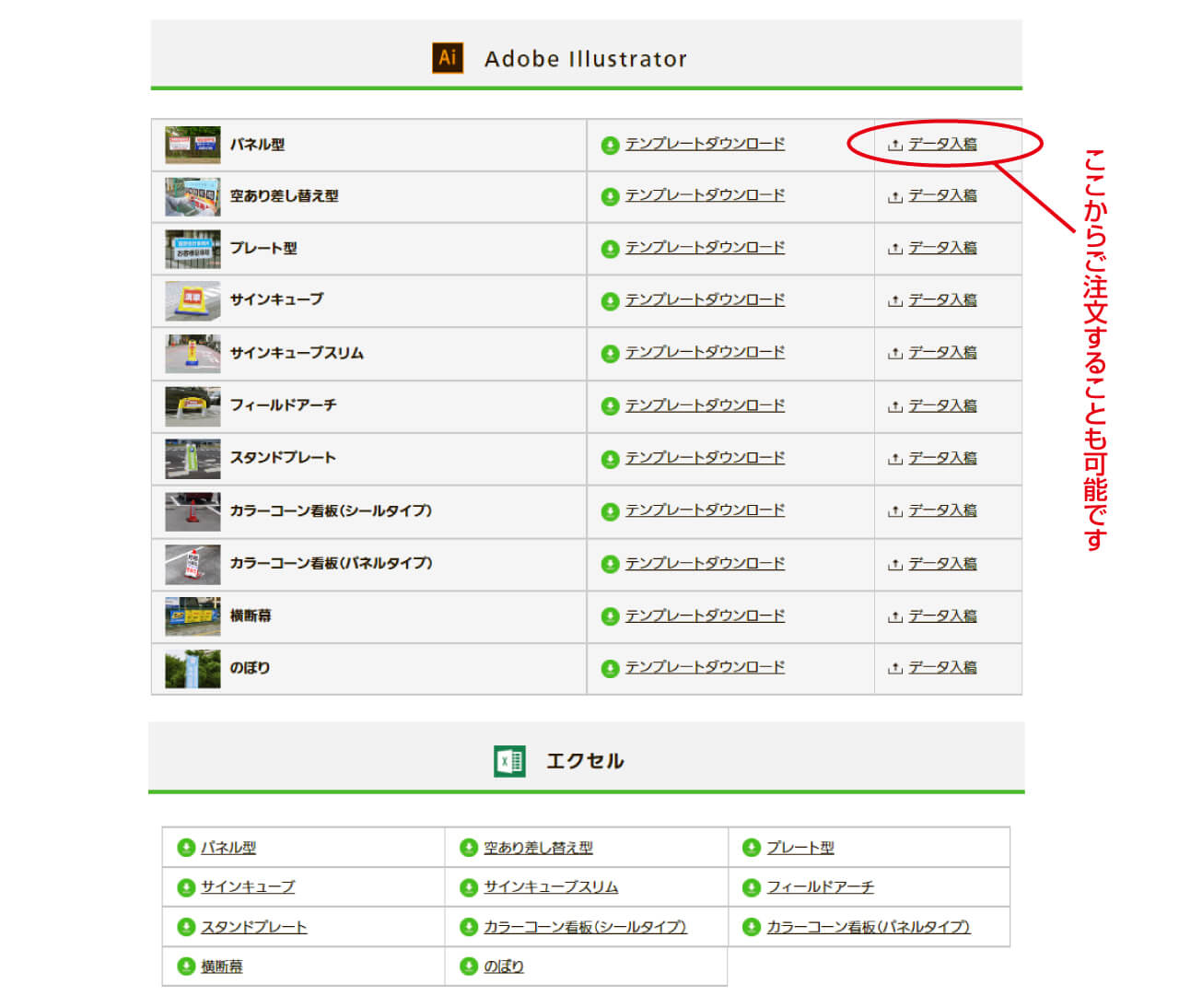Click upload icon in フィールドアーチ row
Screen dimensions: 1179x1008
894,406
